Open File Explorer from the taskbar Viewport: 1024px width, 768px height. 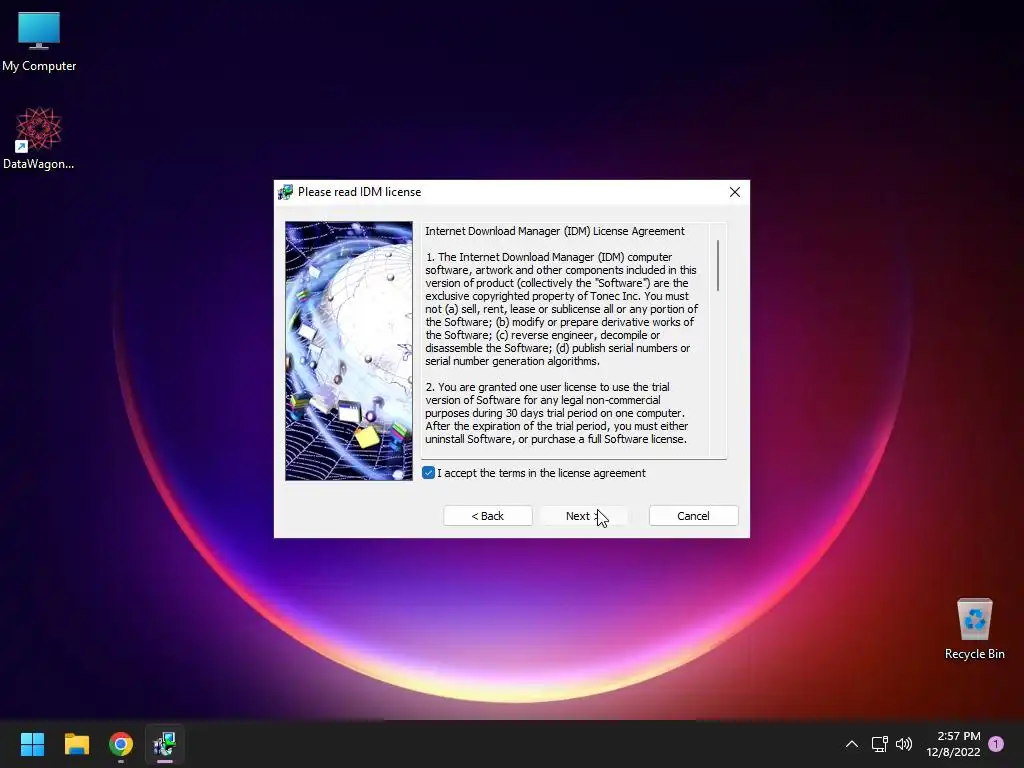pos(76,744)
